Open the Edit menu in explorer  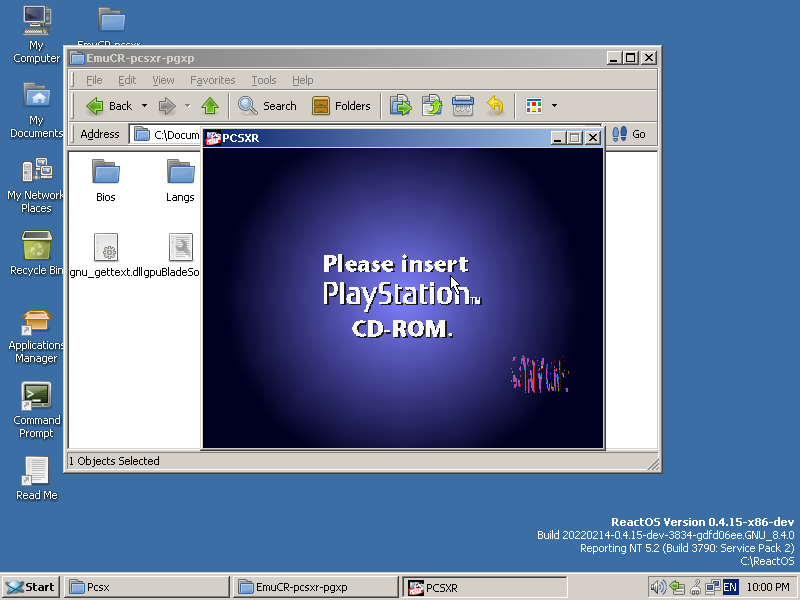pyautogui.click(x=127, y=80)
